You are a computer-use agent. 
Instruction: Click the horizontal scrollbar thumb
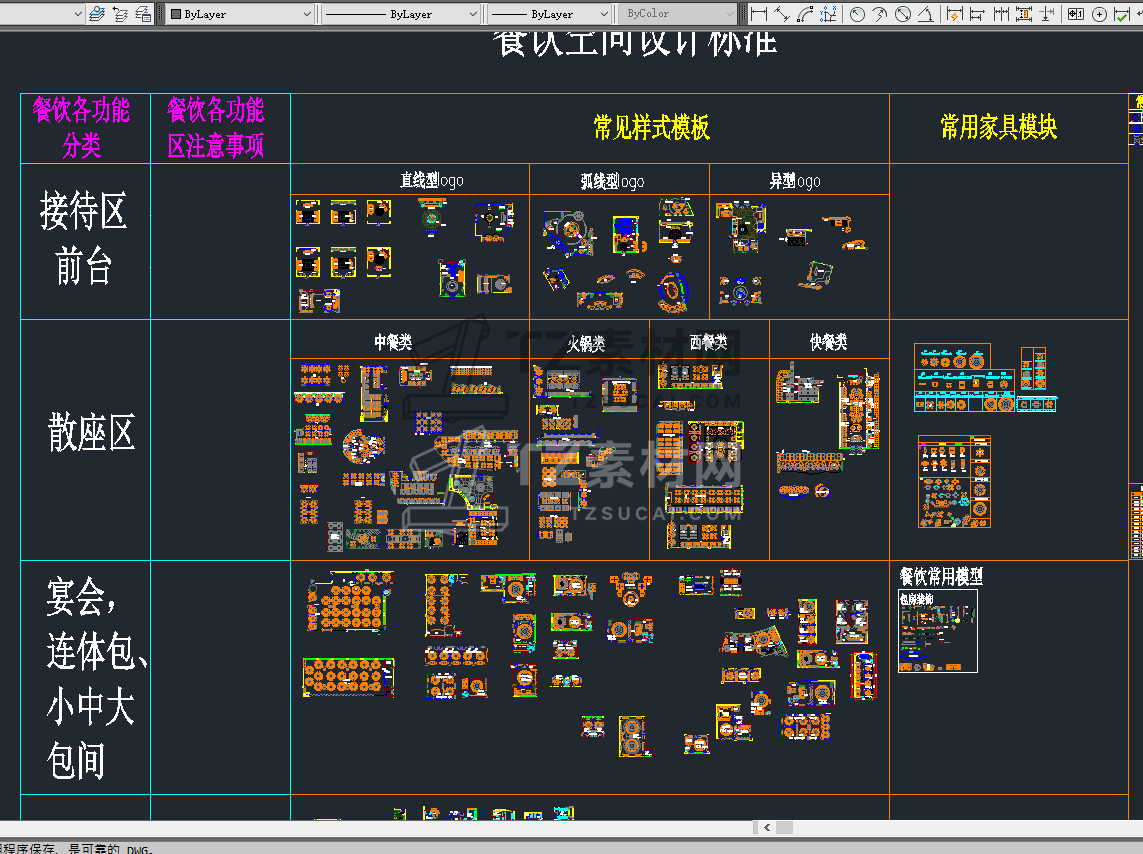coord(784,827)
